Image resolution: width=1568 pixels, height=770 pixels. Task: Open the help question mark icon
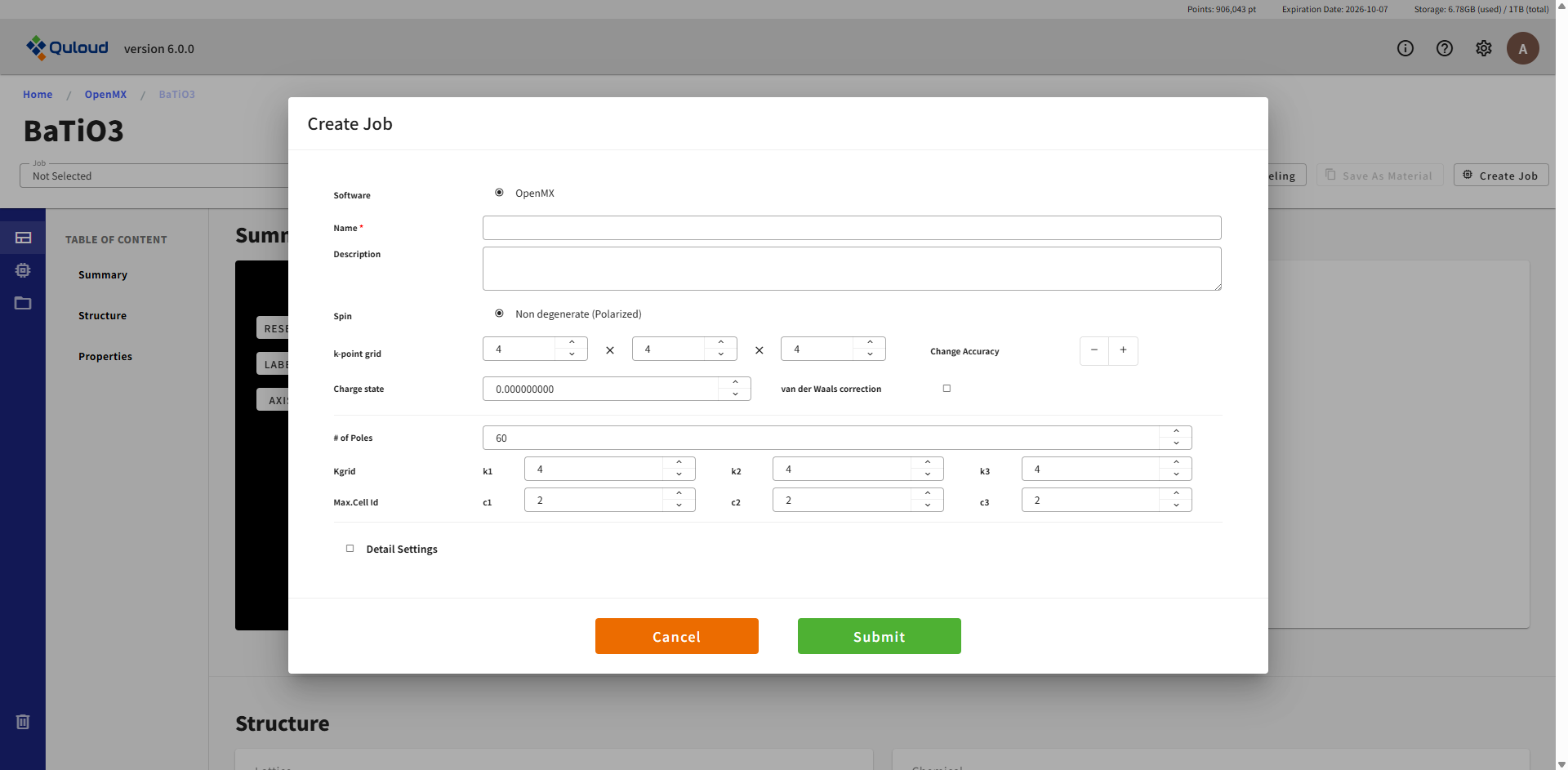1444,48
